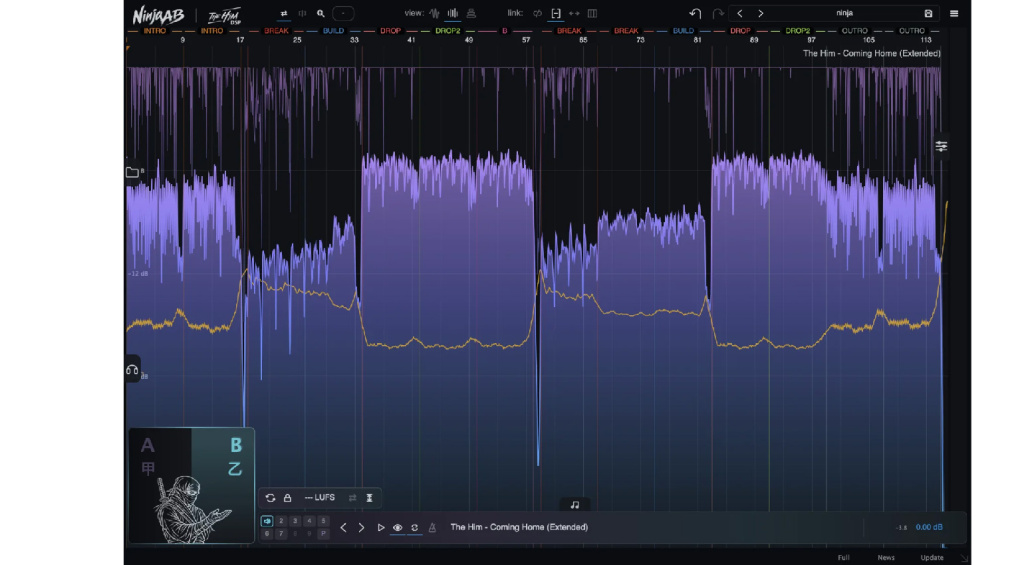The width and height of the screenshot is (1024, 565).
Task: Select reference slot 3
Action: pos(295,521)
